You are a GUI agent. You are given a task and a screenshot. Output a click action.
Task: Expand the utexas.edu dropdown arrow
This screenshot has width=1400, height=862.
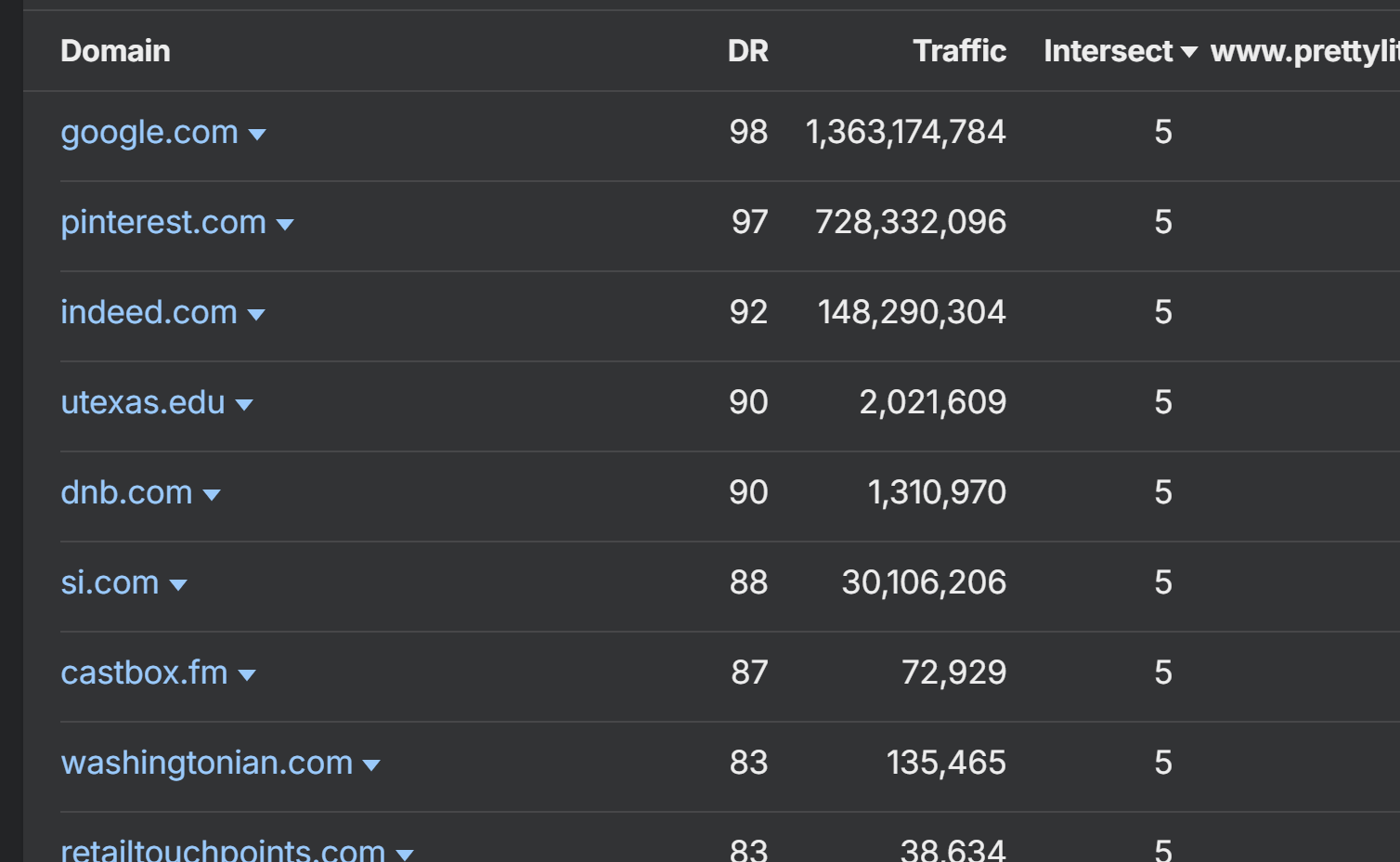coord(245,406)
